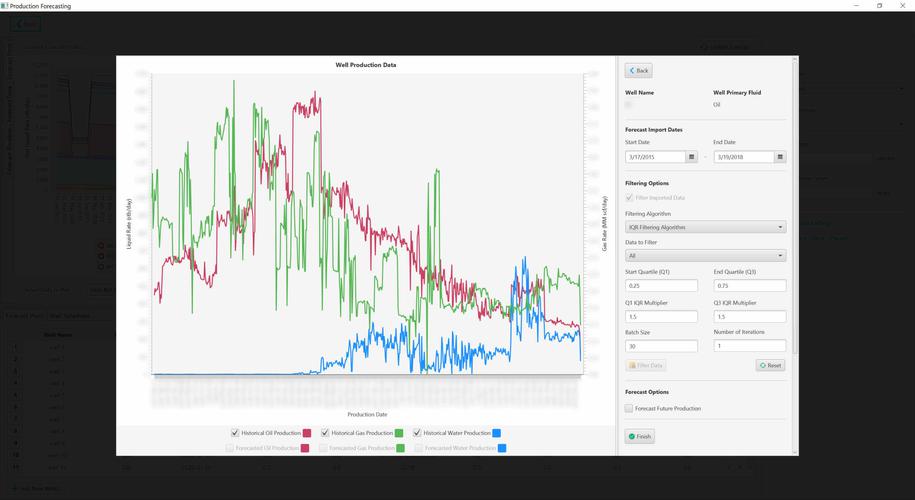Toggle Forecasted Oil Production checkbox
915x500 pixels.
[x=230, y=448]
